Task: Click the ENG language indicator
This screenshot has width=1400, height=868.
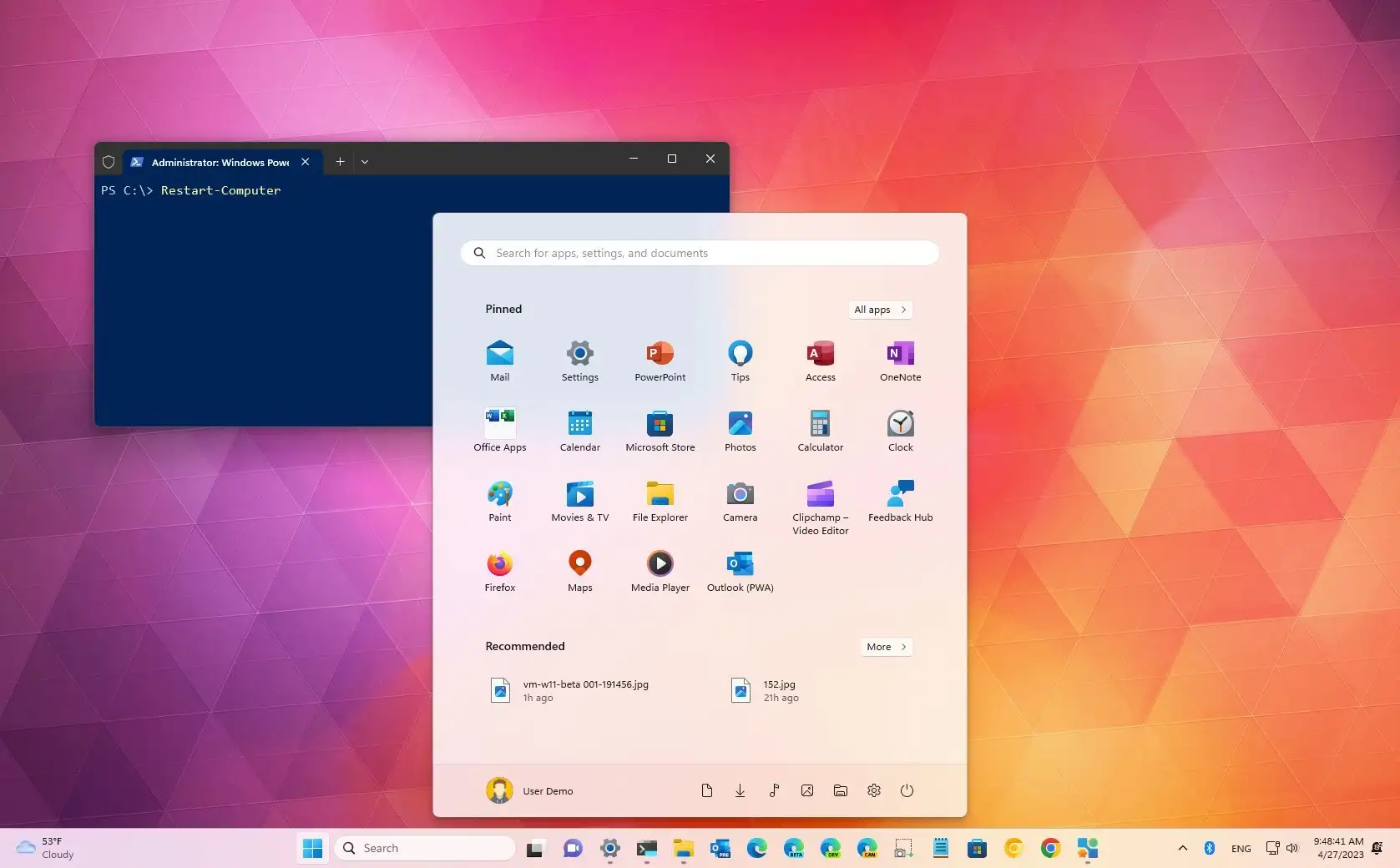Action: point(1241,849)
